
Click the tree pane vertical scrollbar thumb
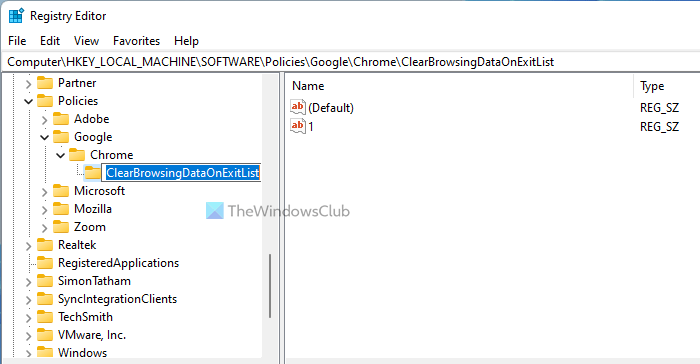[x=270, y=286]
